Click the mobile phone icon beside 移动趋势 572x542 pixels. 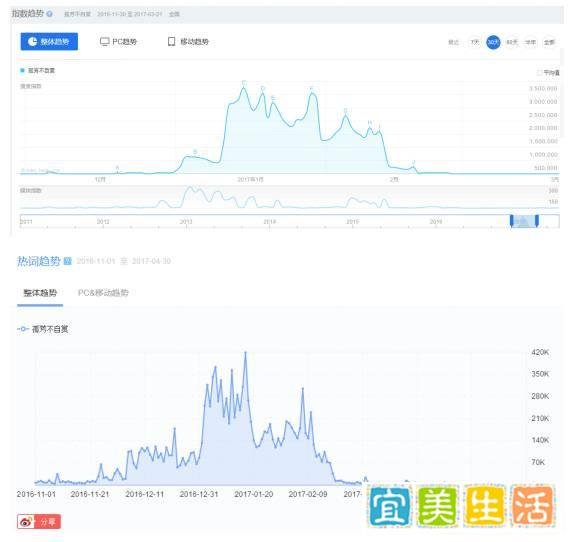171,42
